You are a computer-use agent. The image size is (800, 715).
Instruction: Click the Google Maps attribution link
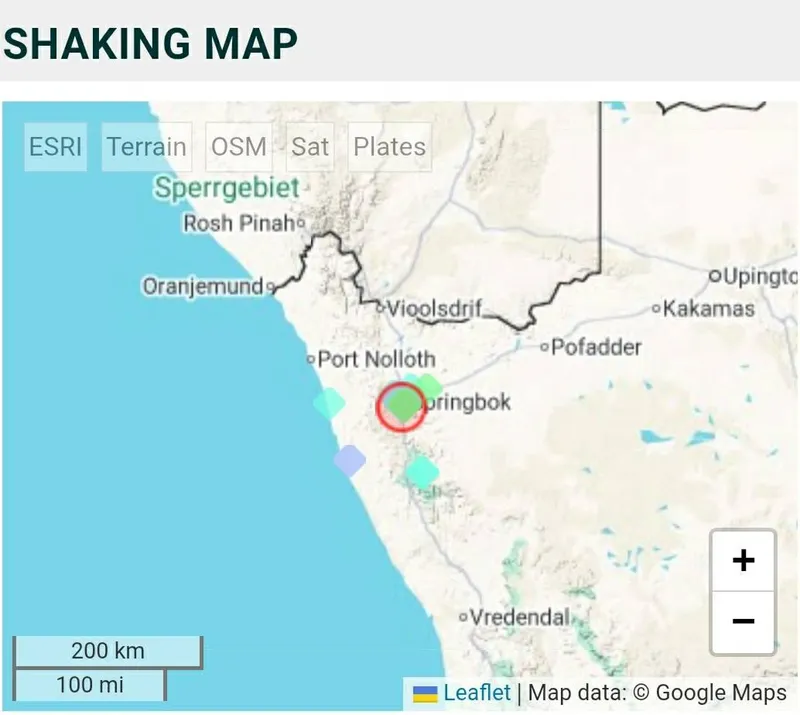pyautogui.click(x=725, y=692)
